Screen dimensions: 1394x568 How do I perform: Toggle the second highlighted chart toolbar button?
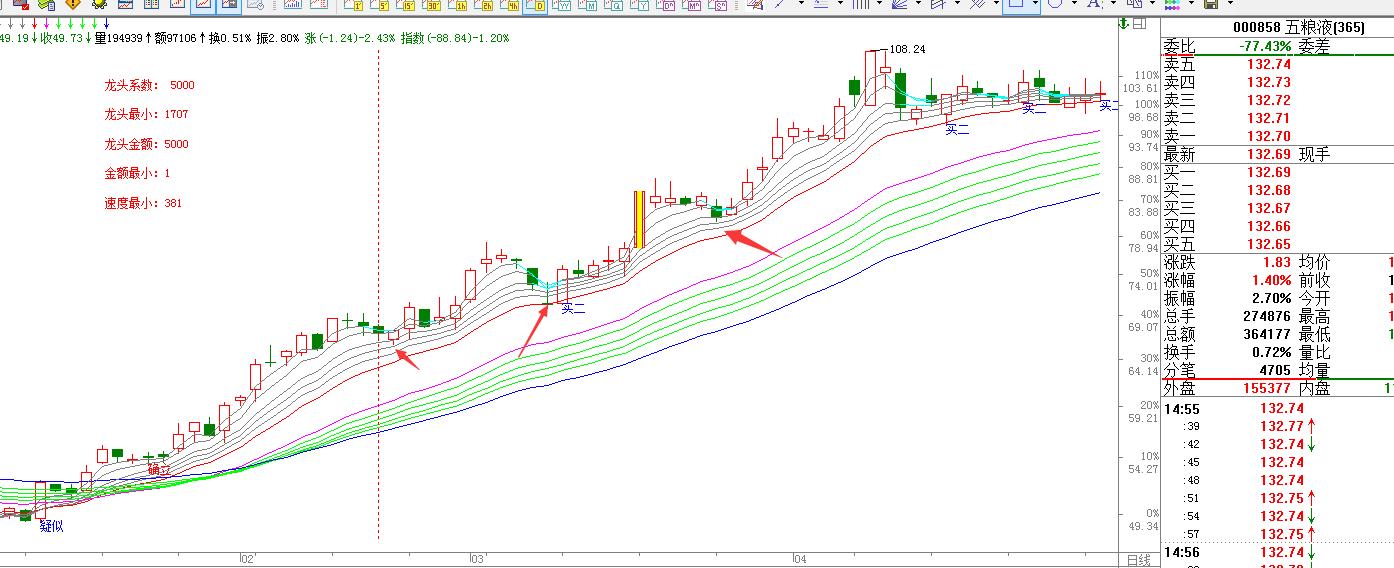pos(229,6)
